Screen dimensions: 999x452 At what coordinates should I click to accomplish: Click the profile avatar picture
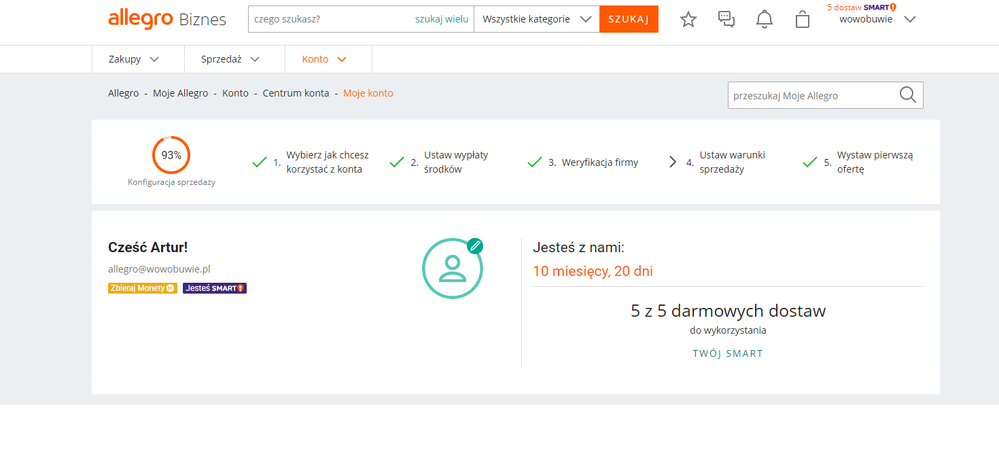[452, 268]
